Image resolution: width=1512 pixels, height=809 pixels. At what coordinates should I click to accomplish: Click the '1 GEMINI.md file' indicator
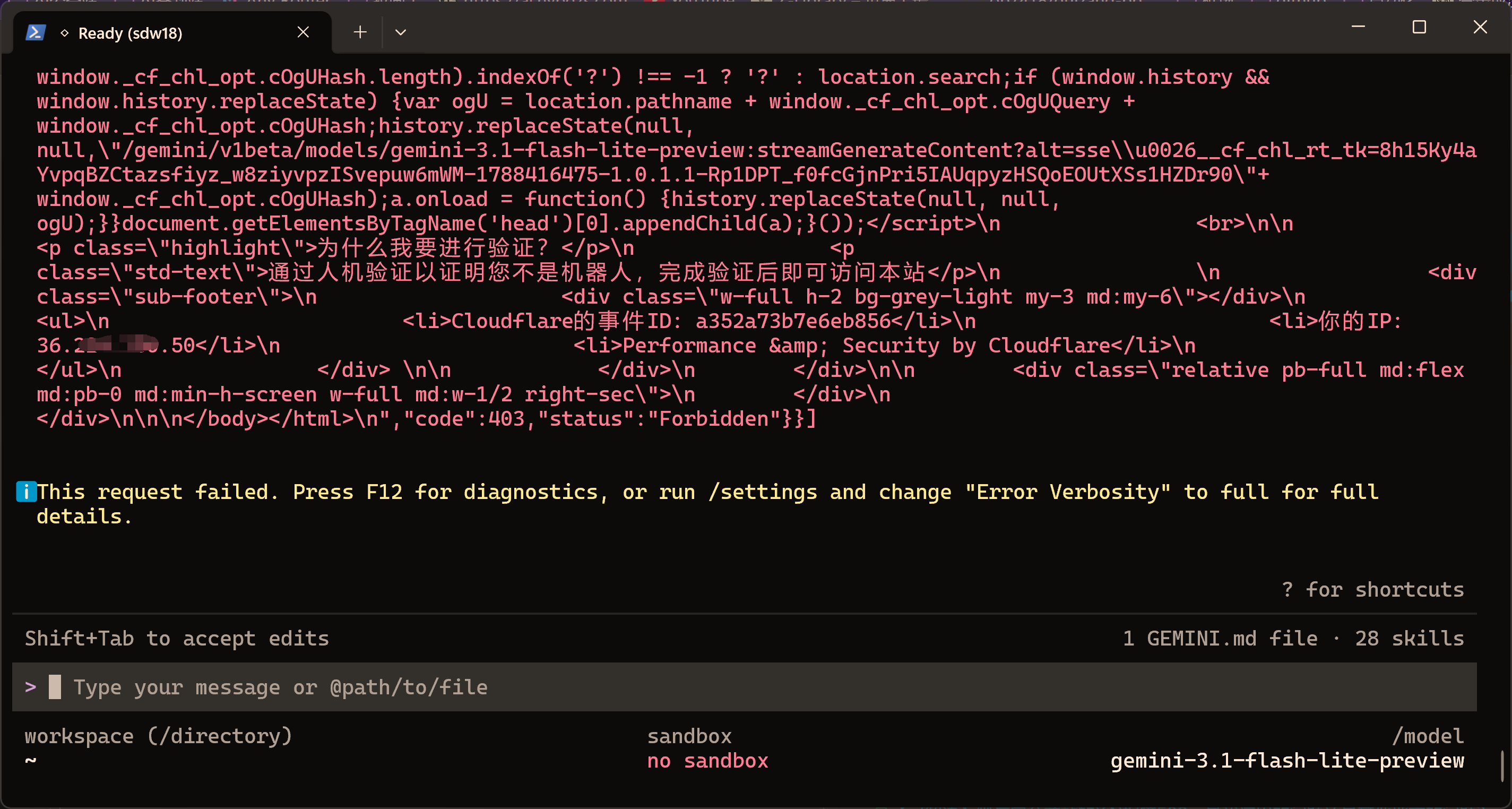pyautogui.click(x=1220, y=638)
